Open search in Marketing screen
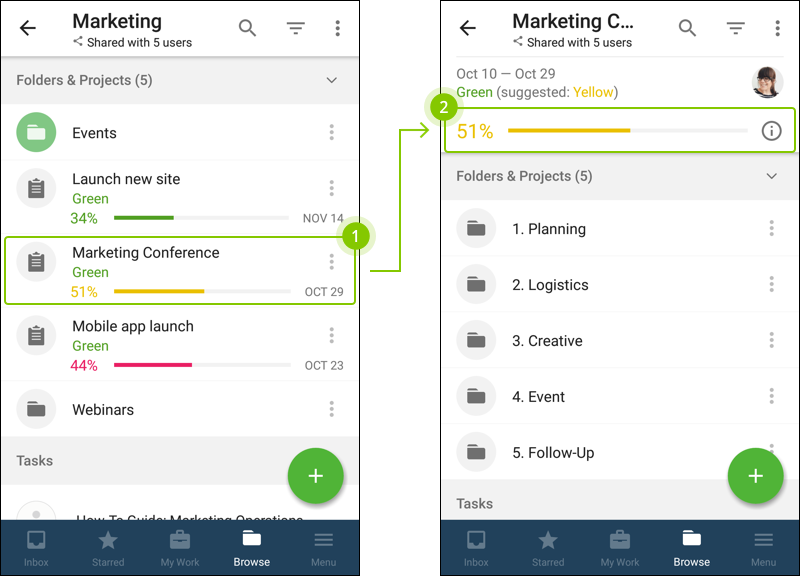The image size is (800, 576). (247, 28)
